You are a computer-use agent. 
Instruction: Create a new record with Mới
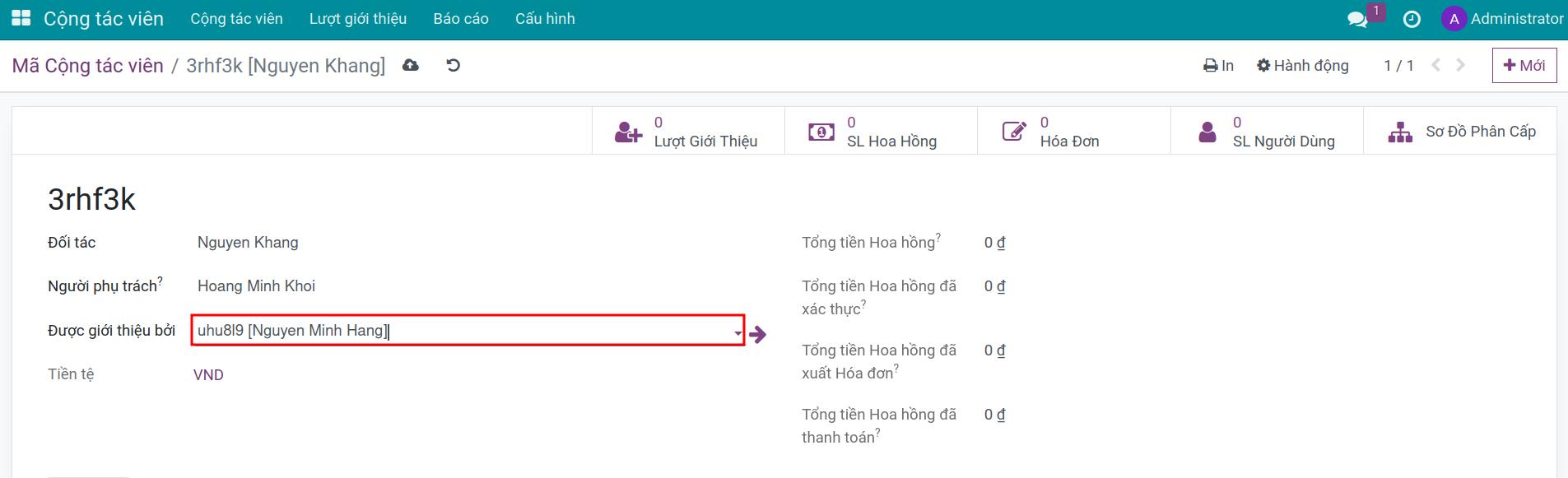click(x=1524, y=65)
